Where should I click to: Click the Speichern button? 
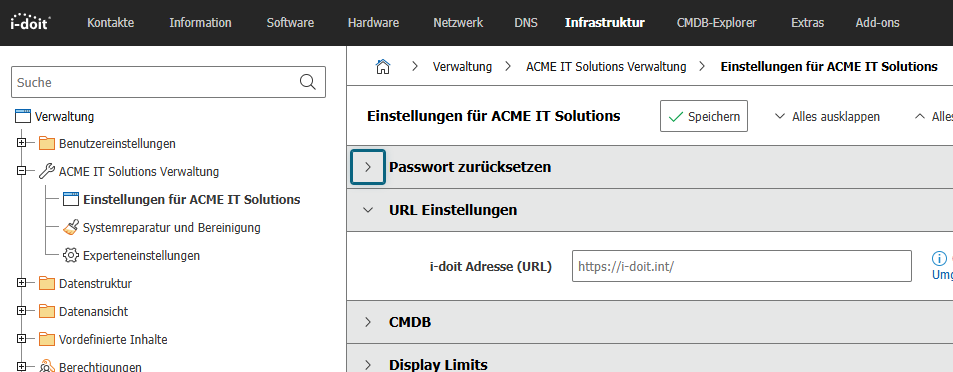point(704,116)
